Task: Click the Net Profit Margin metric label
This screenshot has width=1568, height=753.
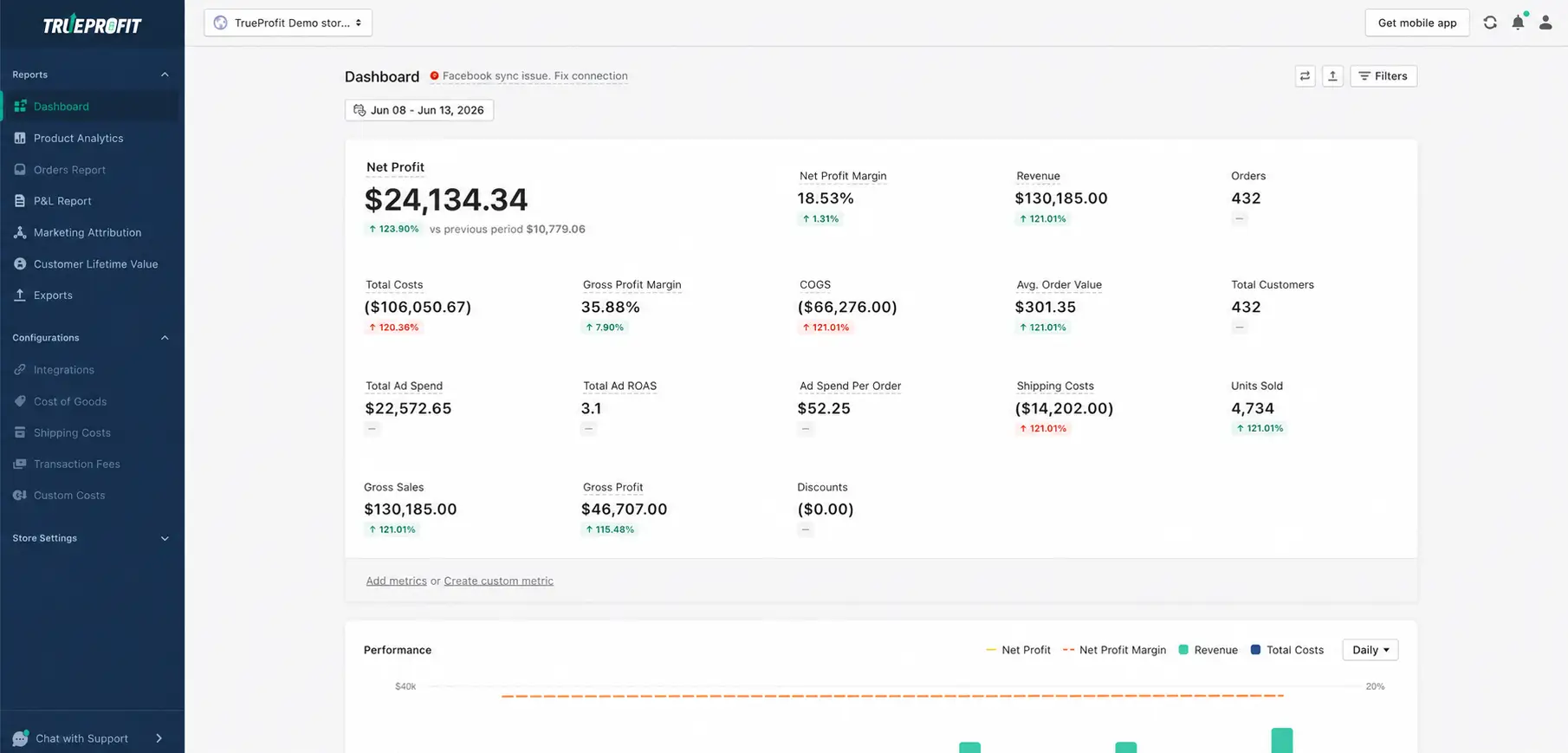Action: [843, 176]
